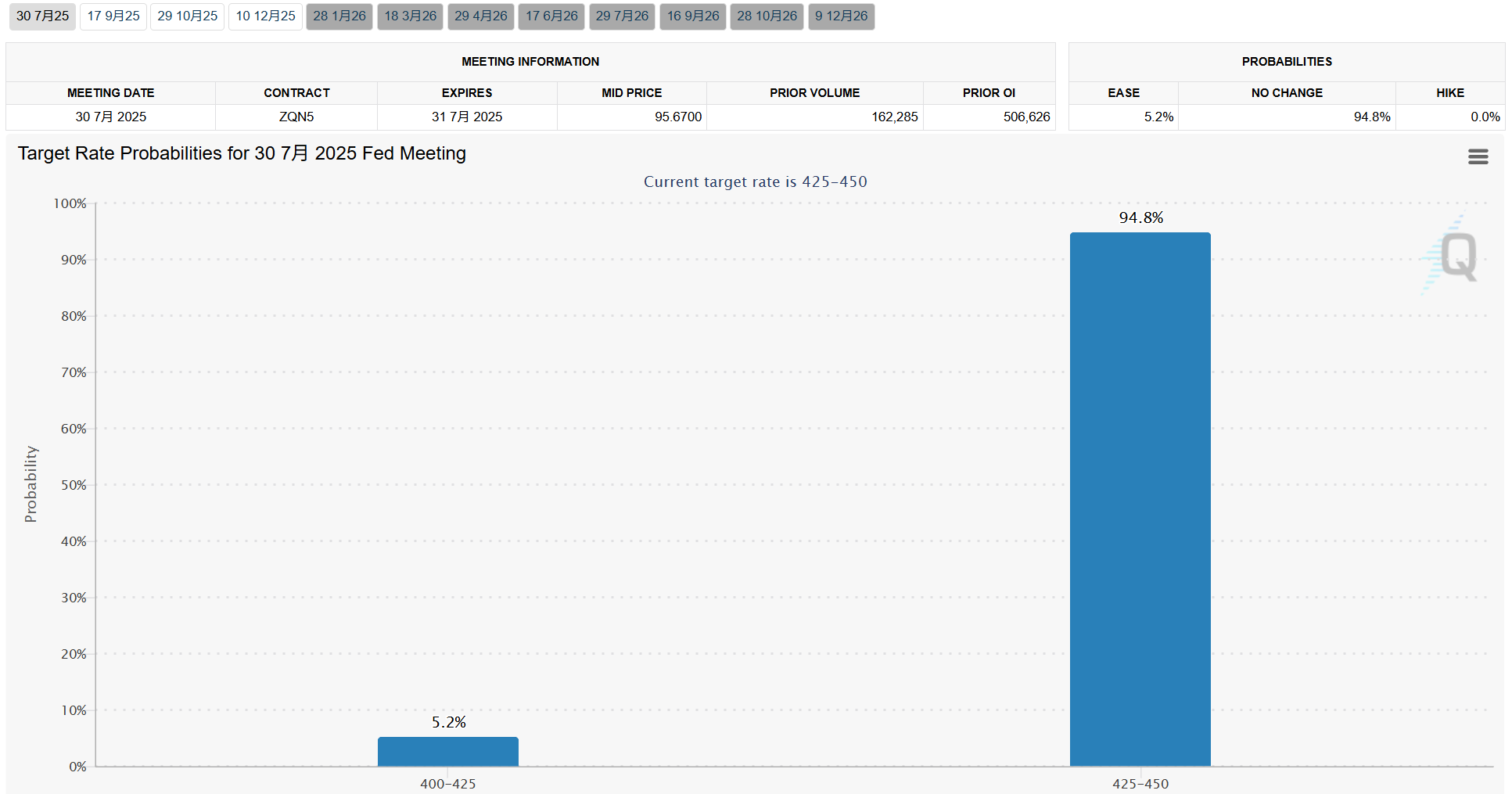The width and height of the screenshot is (1512, 794).
Task: Click the 94.8% bar for 425-450
Action: (1140, 499)
